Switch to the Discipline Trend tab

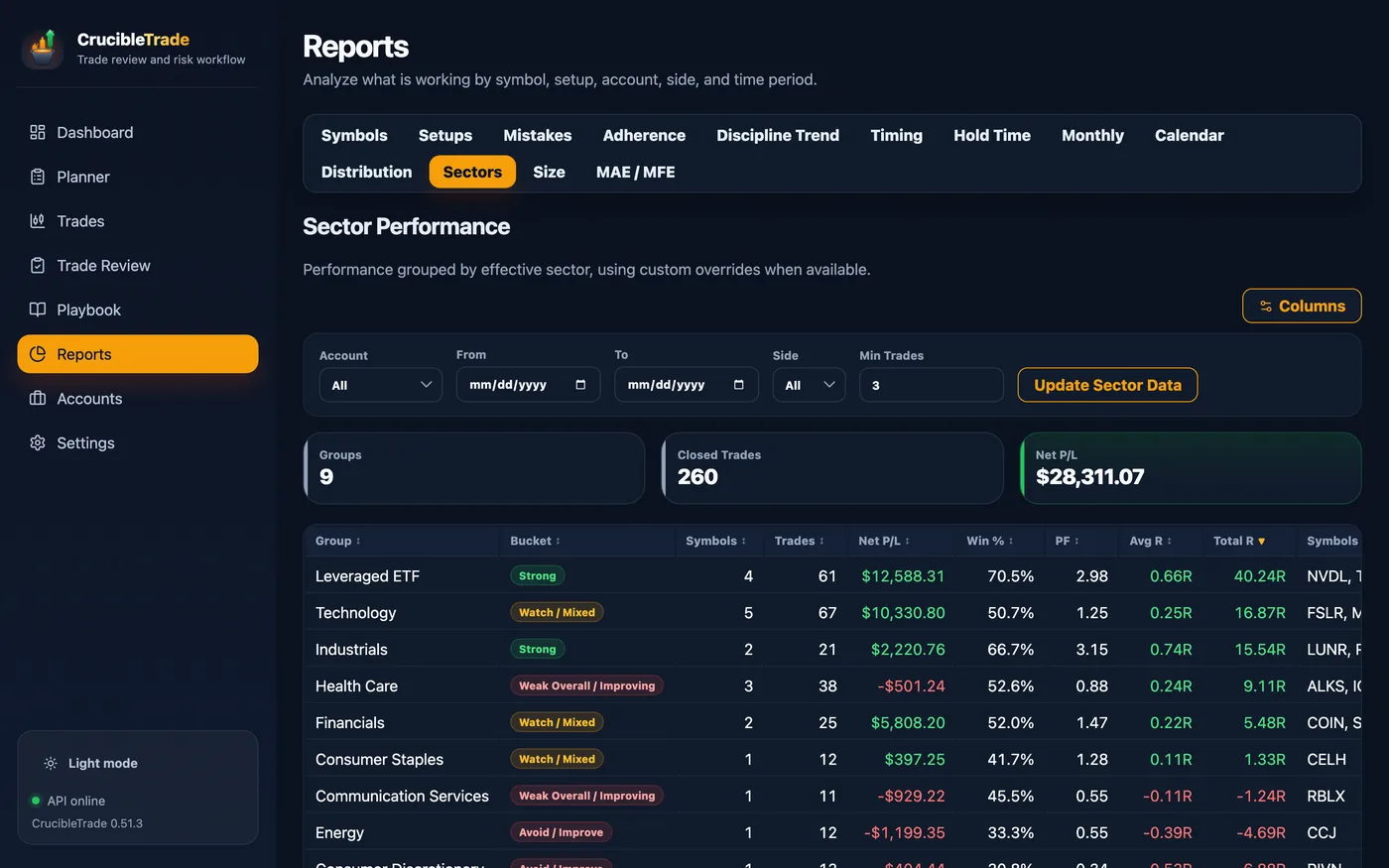coord(778,135)
